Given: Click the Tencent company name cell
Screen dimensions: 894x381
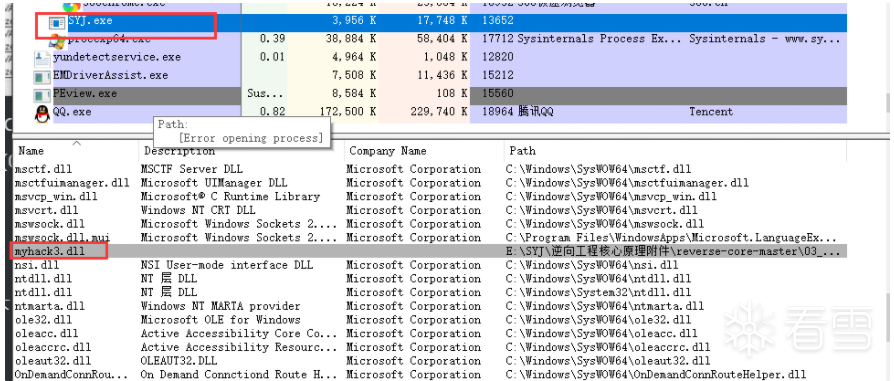Looking at the screenshot, I should pos(711,112).
